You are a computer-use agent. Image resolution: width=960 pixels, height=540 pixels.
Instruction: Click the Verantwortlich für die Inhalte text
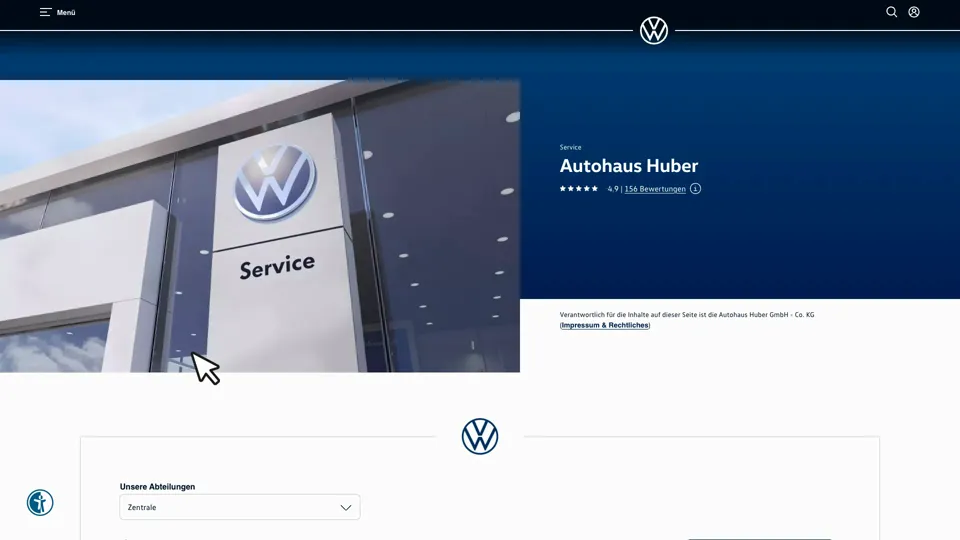686,315
